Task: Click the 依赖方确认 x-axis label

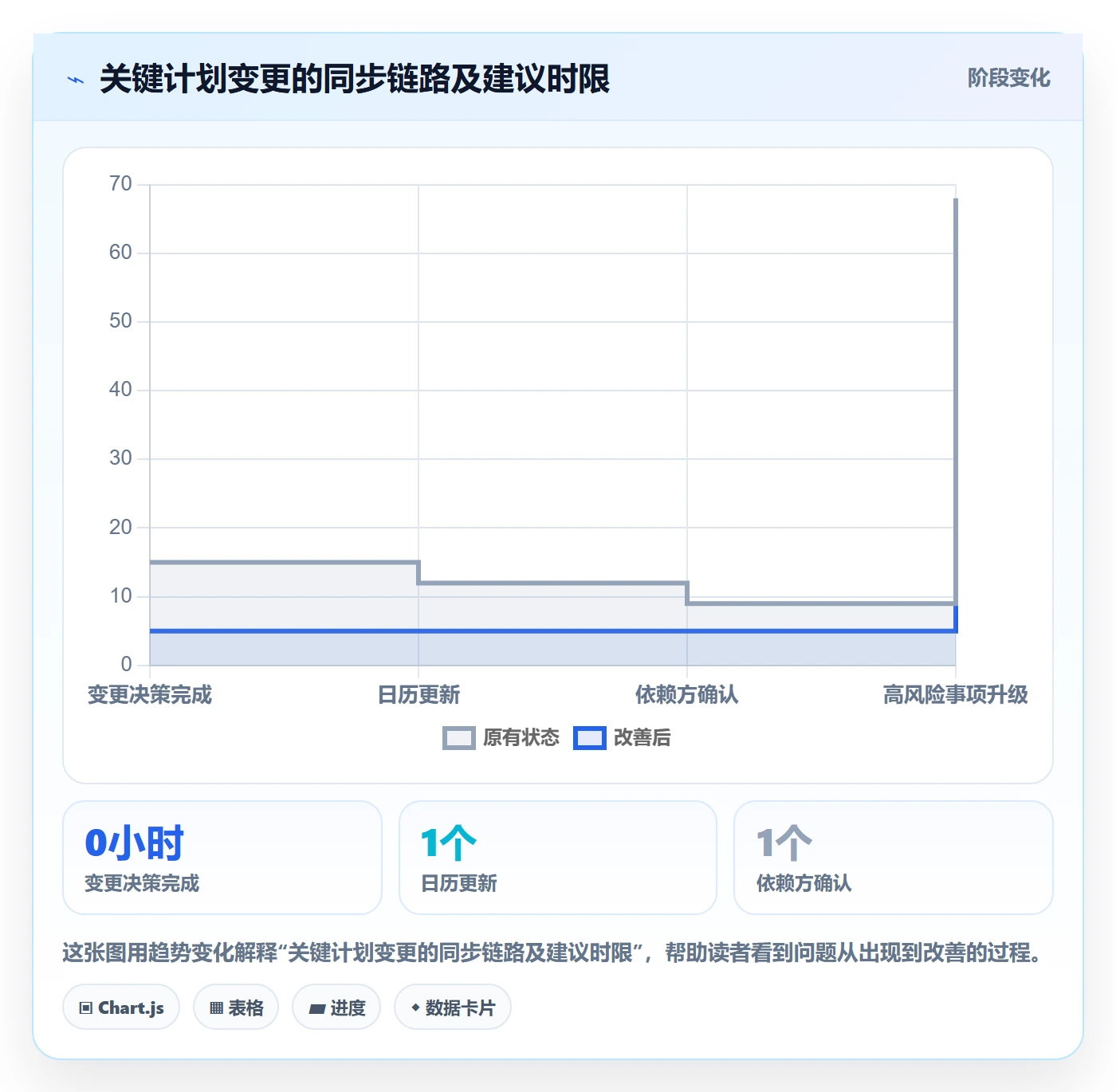Action: tap(687, 695)
